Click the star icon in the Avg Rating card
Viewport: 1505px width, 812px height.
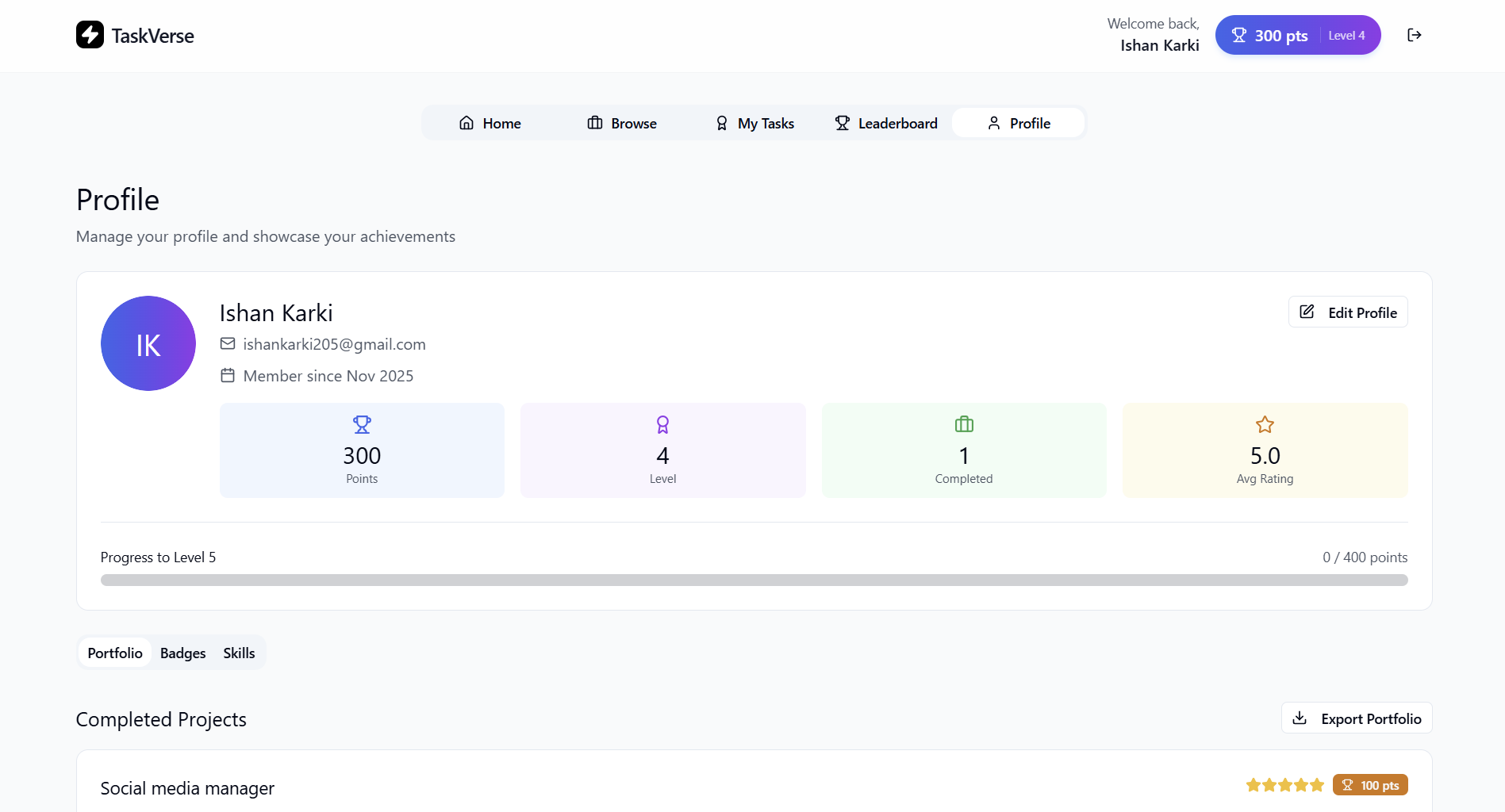[1265, 424]
